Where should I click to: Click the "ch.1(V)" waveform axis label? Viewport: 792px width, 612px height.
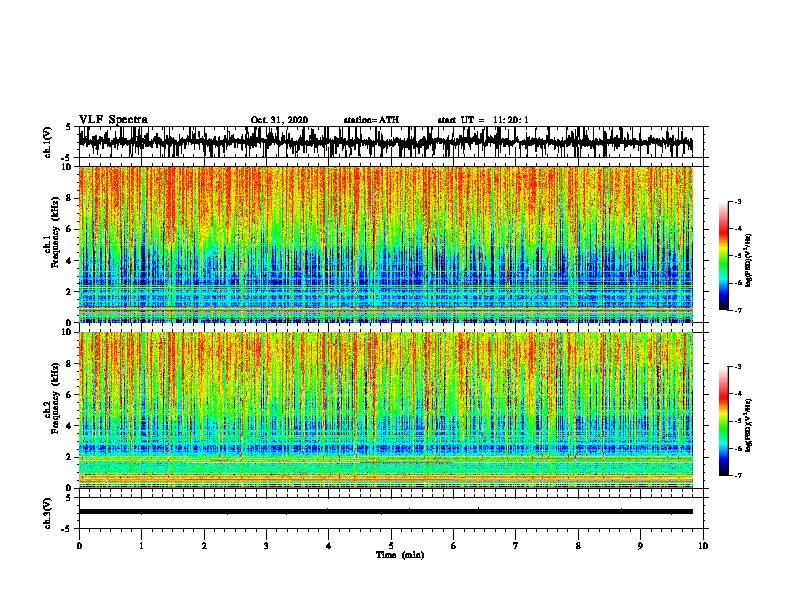point(48,142)
